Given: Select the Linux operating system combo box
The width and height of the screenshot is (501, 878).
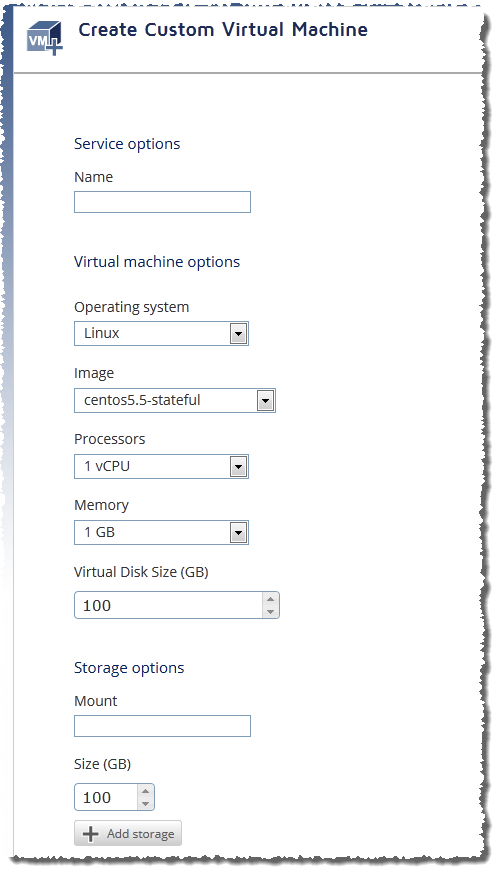Looking at the screenshot, I should click(161, 334).
